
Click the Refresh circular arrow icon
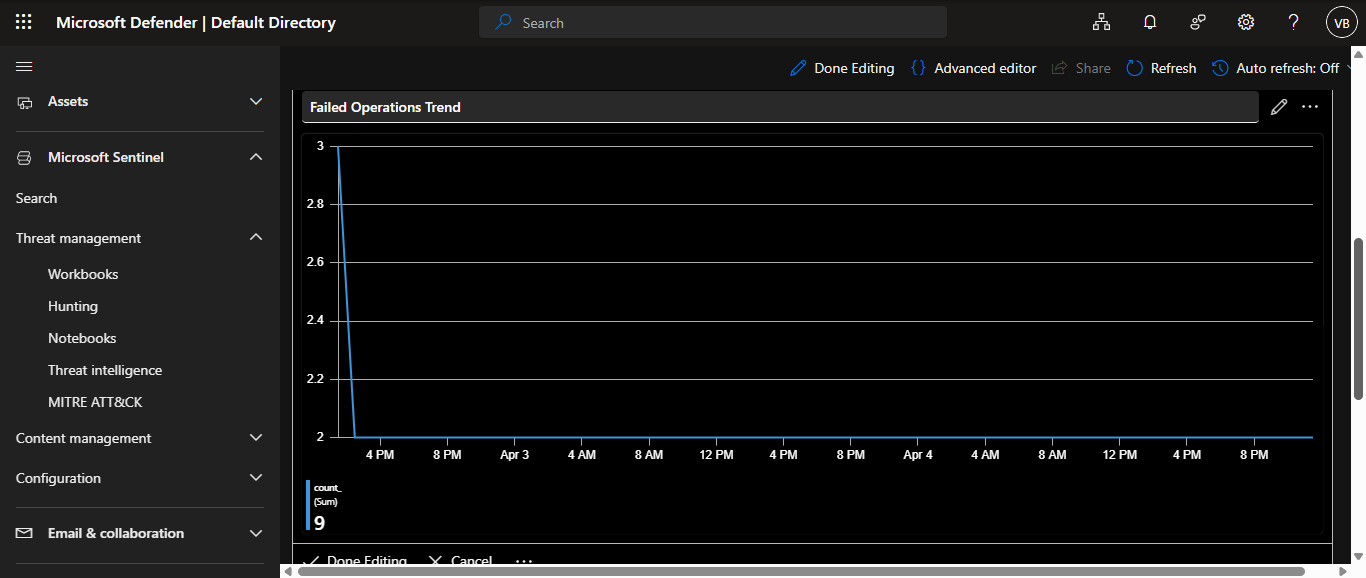(x=1134, y=68)
